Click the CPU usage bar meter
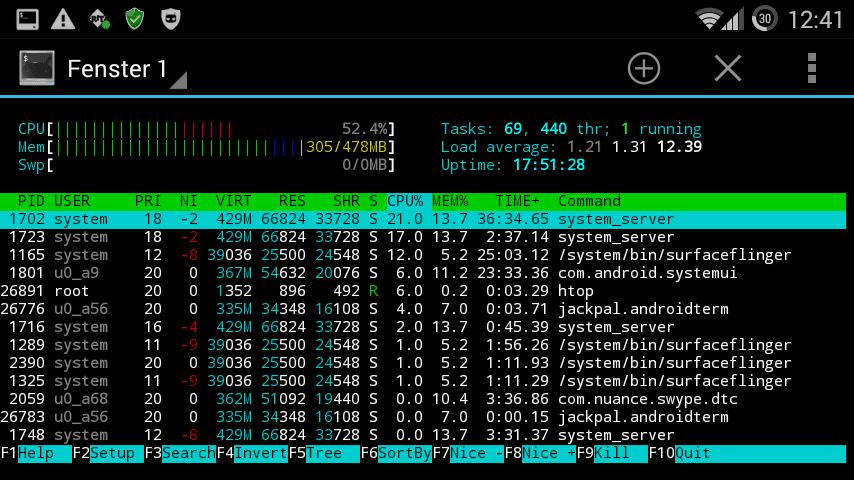 pyautogui.click(x=206, y=129)
